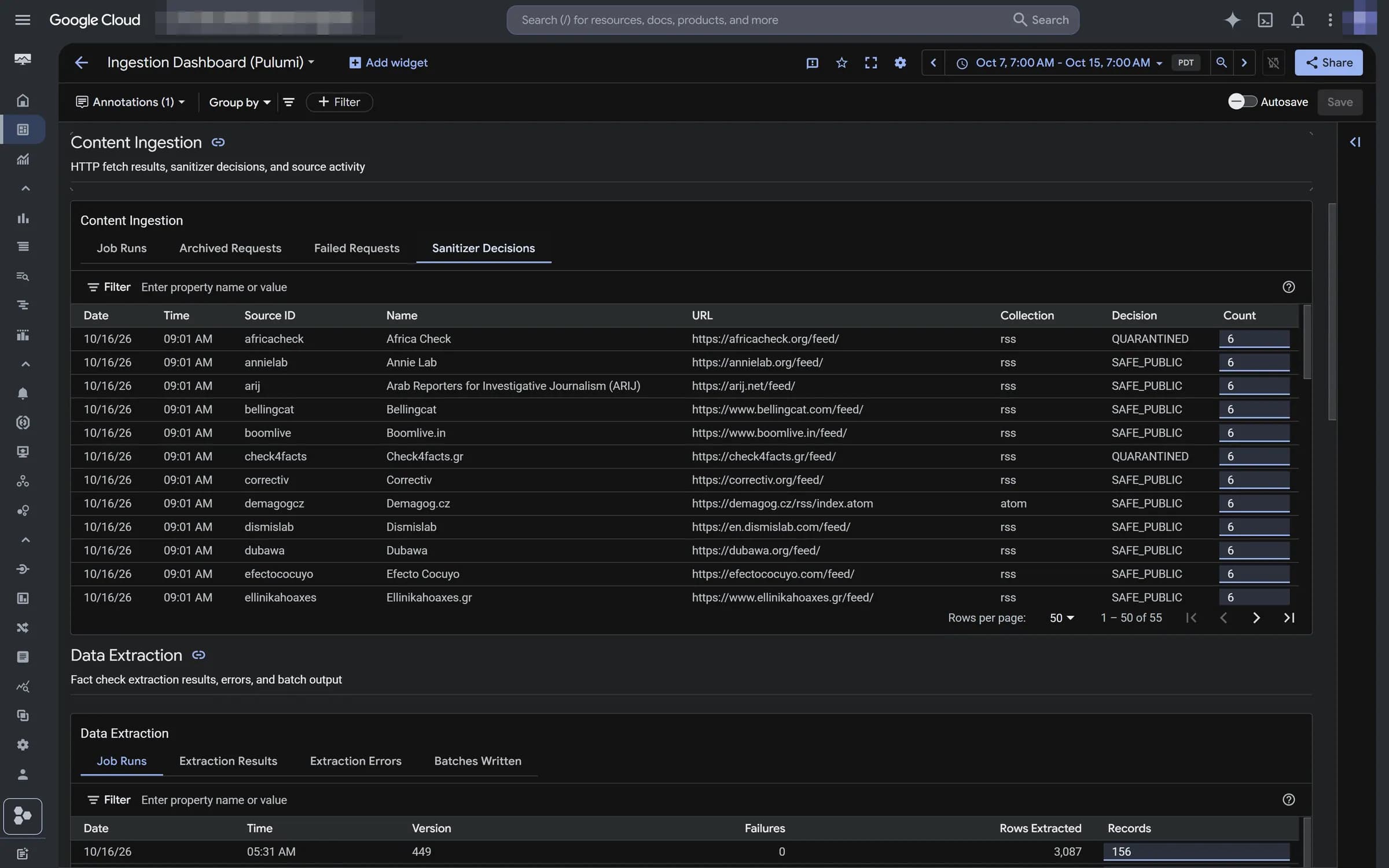The image size is (1389, 868).
Task: Copy link to Content Ingestion section
Action: coord(218,142)
